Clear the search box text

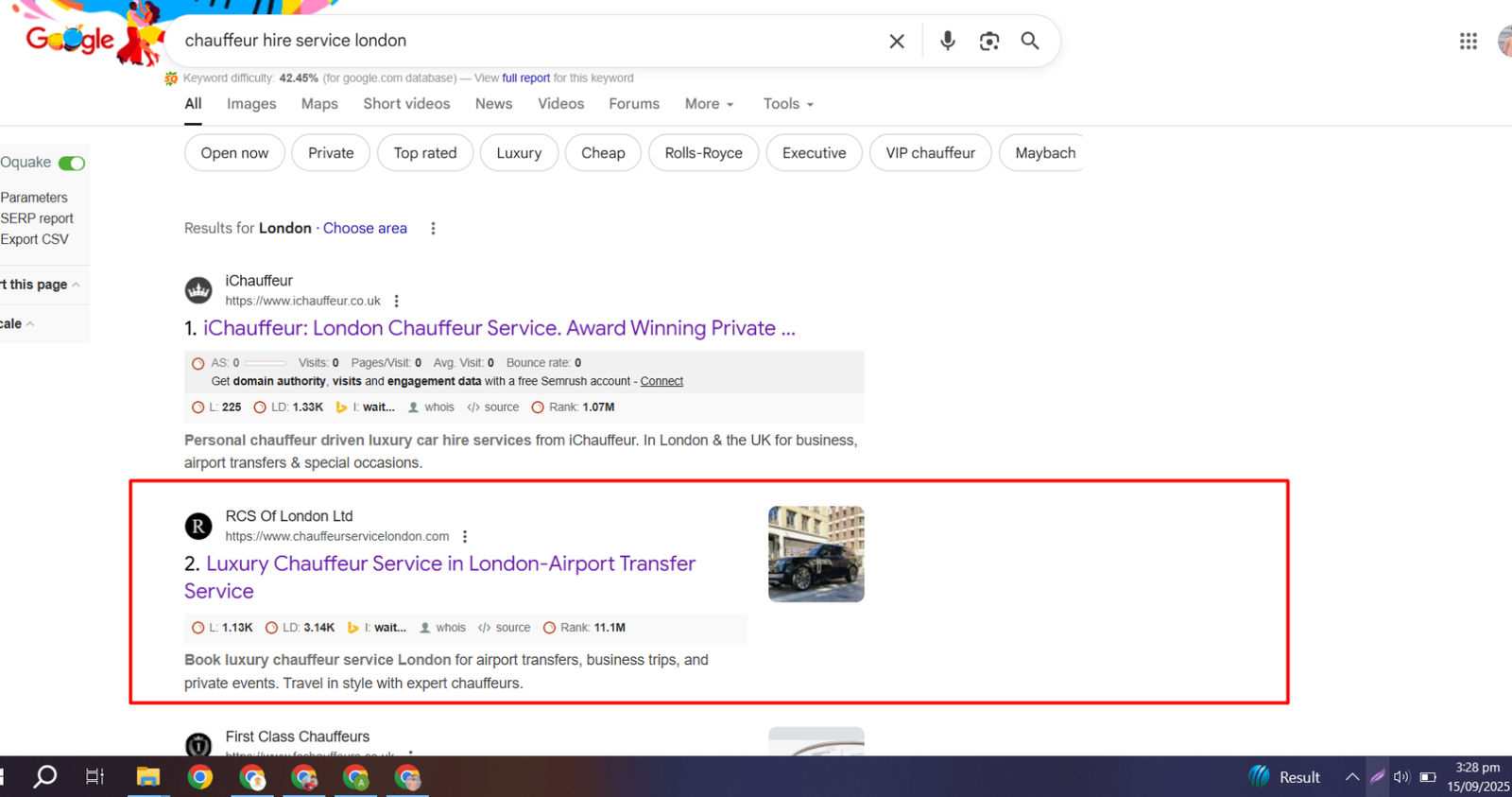coord(896,42)
